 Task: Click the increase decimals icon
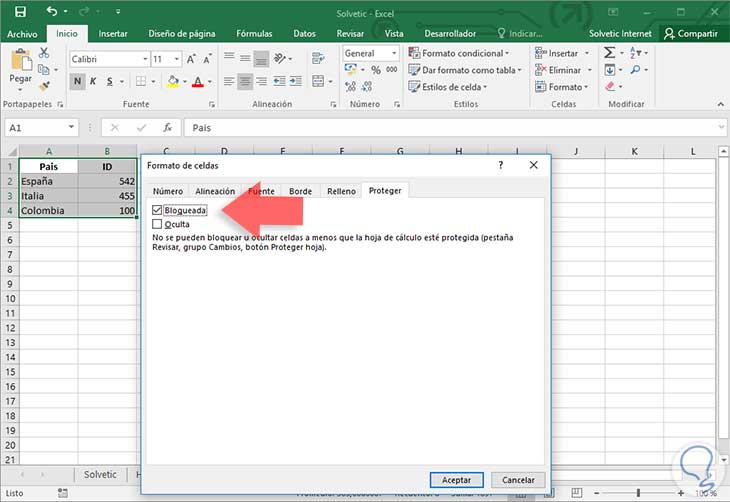coord(351,86)
